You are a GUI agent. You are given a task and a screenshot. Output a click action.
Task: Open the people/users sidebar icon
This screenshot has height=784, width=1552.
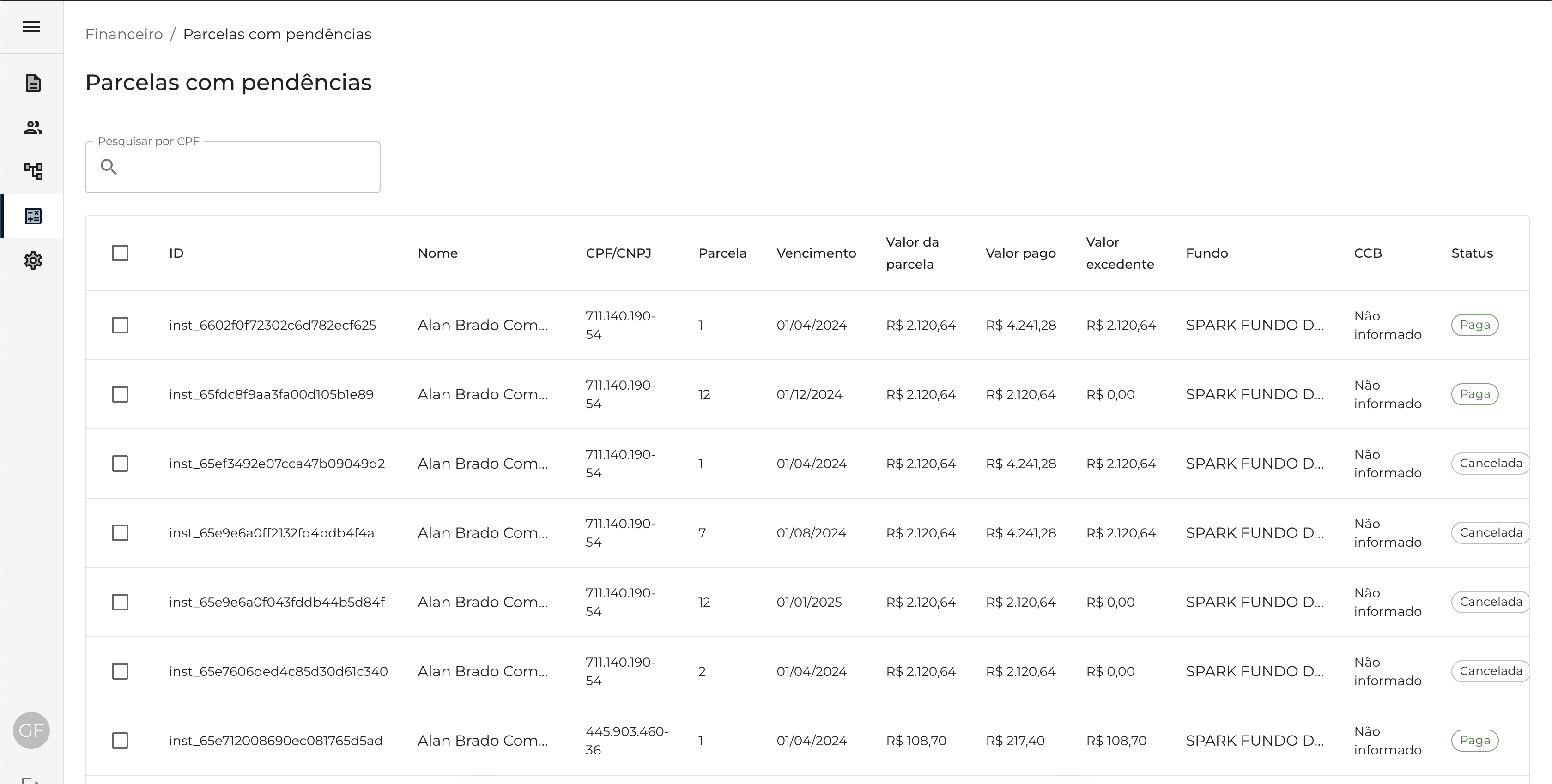tap(33, 127)
